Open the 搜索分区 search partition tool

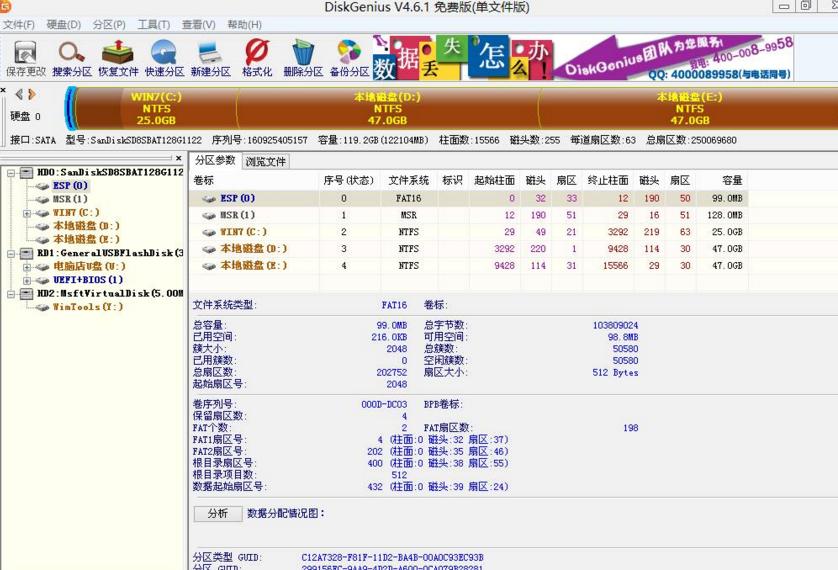point(72,58)
